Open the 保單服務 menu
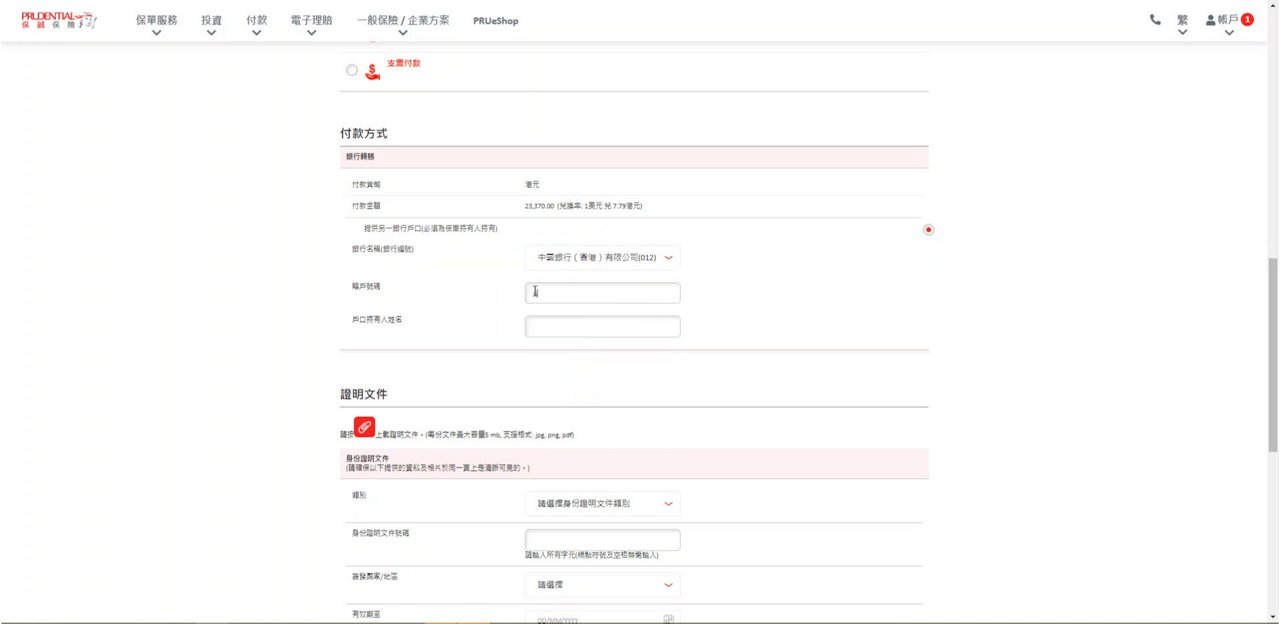Screen dimensions: 1280x624 [x=156, y=23]
